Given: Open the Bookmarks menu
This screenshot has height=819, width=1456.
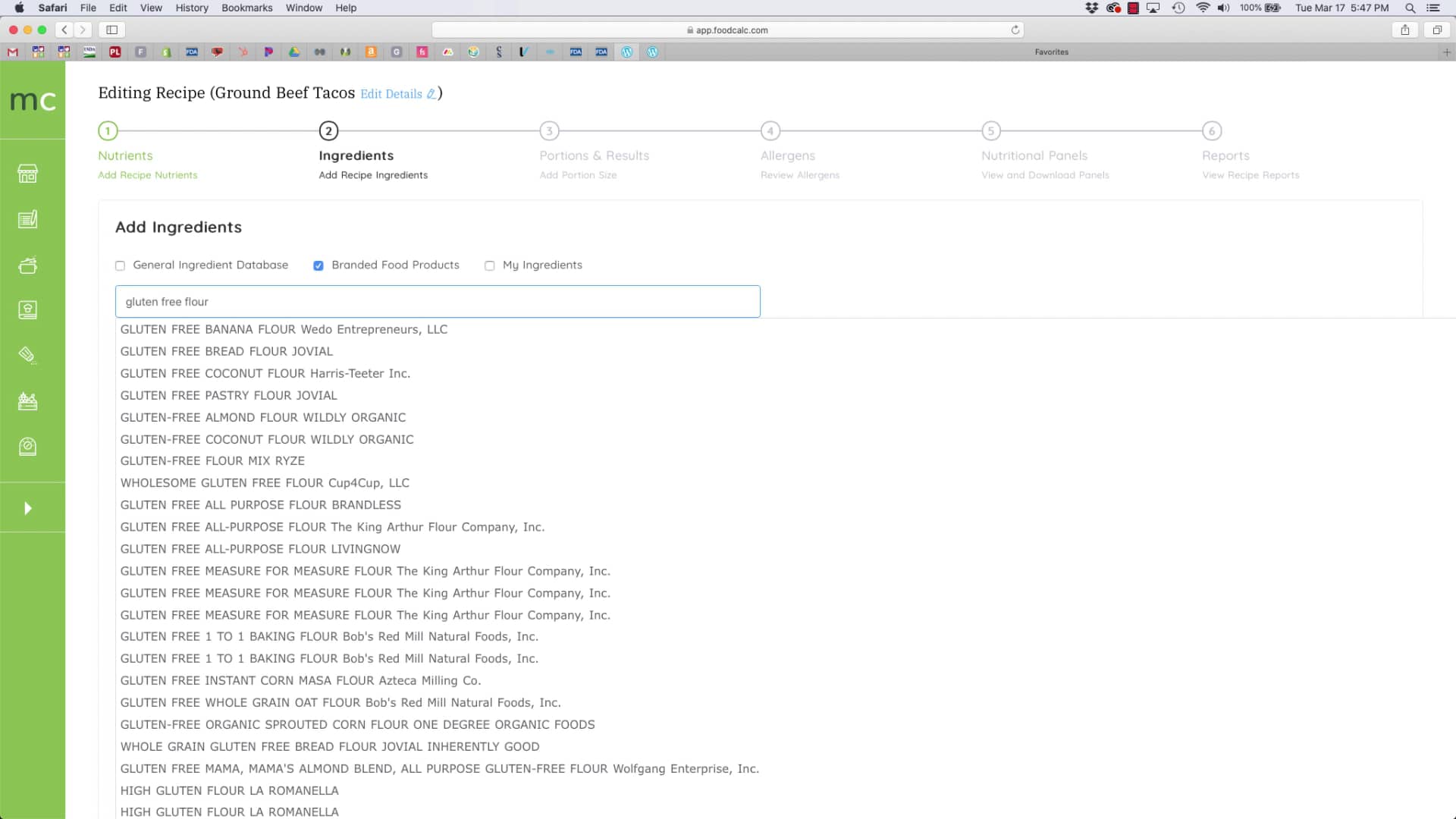Looking at the screenshot, I should pos(246,8).
